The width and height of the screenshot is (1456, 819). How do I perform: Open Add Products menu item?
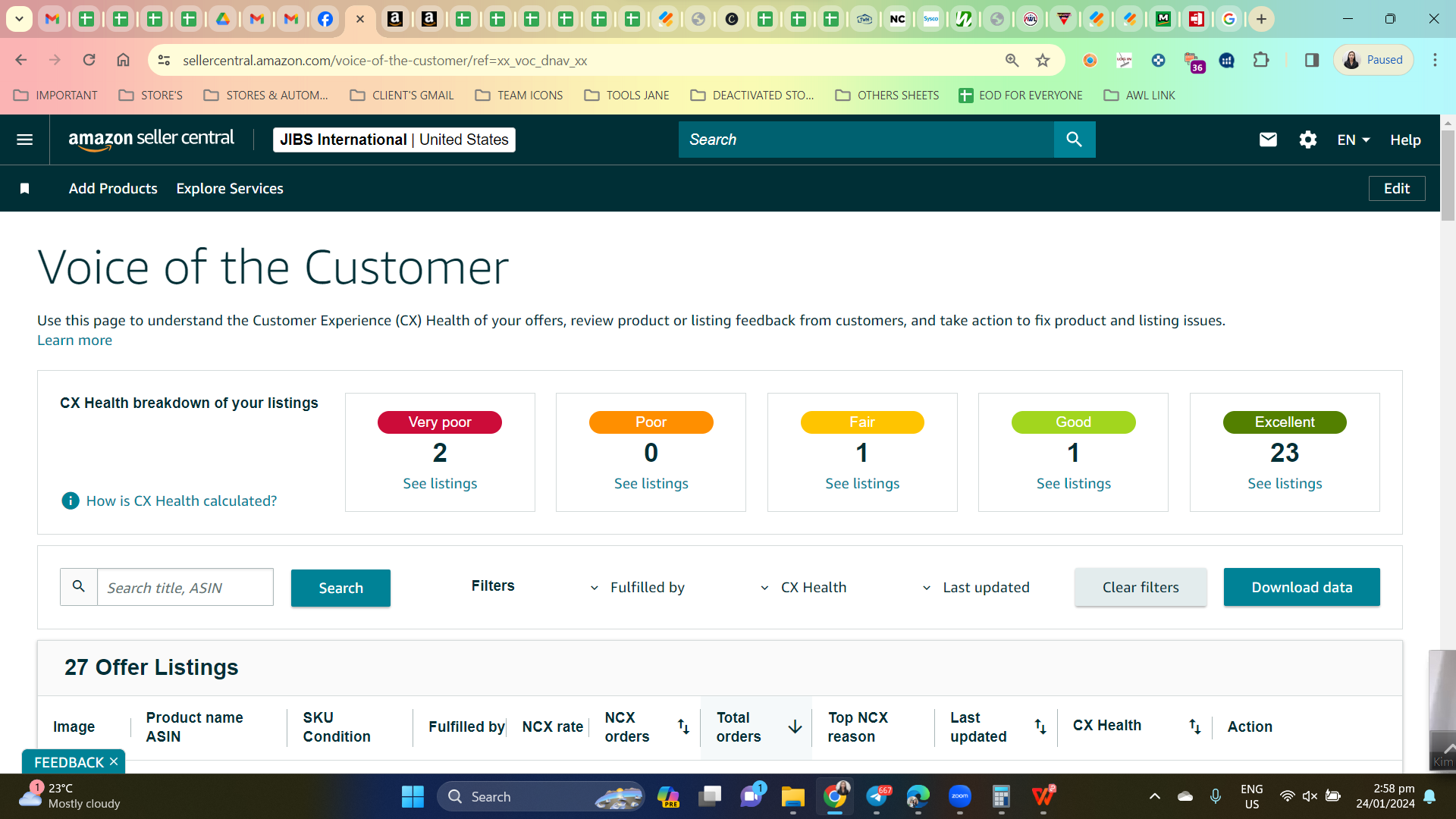pos(113,189)
